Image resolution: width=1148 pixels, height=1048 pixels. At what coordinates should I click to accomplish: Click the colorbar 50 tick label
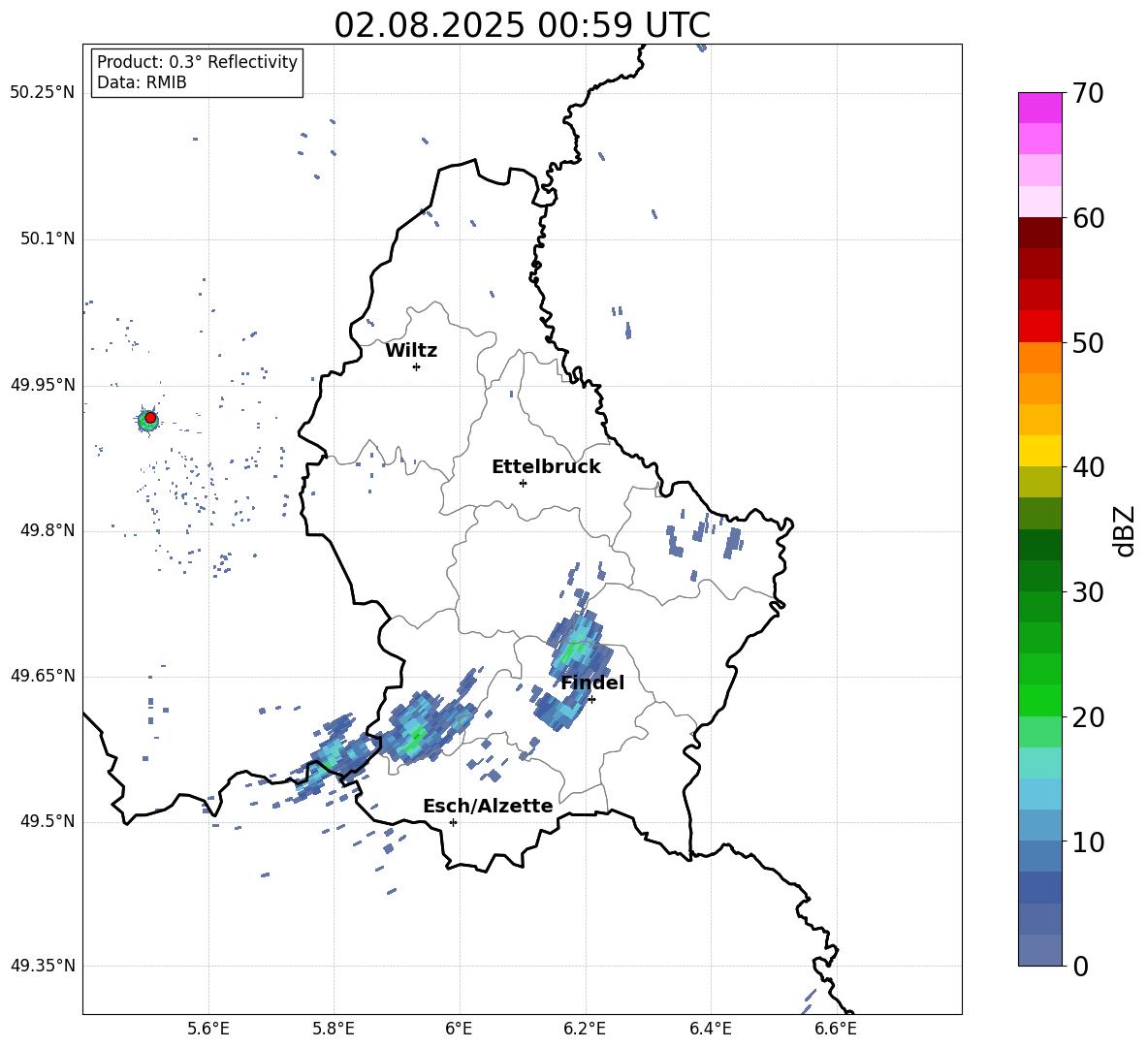pyautogui.click(x=1088, y=342)
